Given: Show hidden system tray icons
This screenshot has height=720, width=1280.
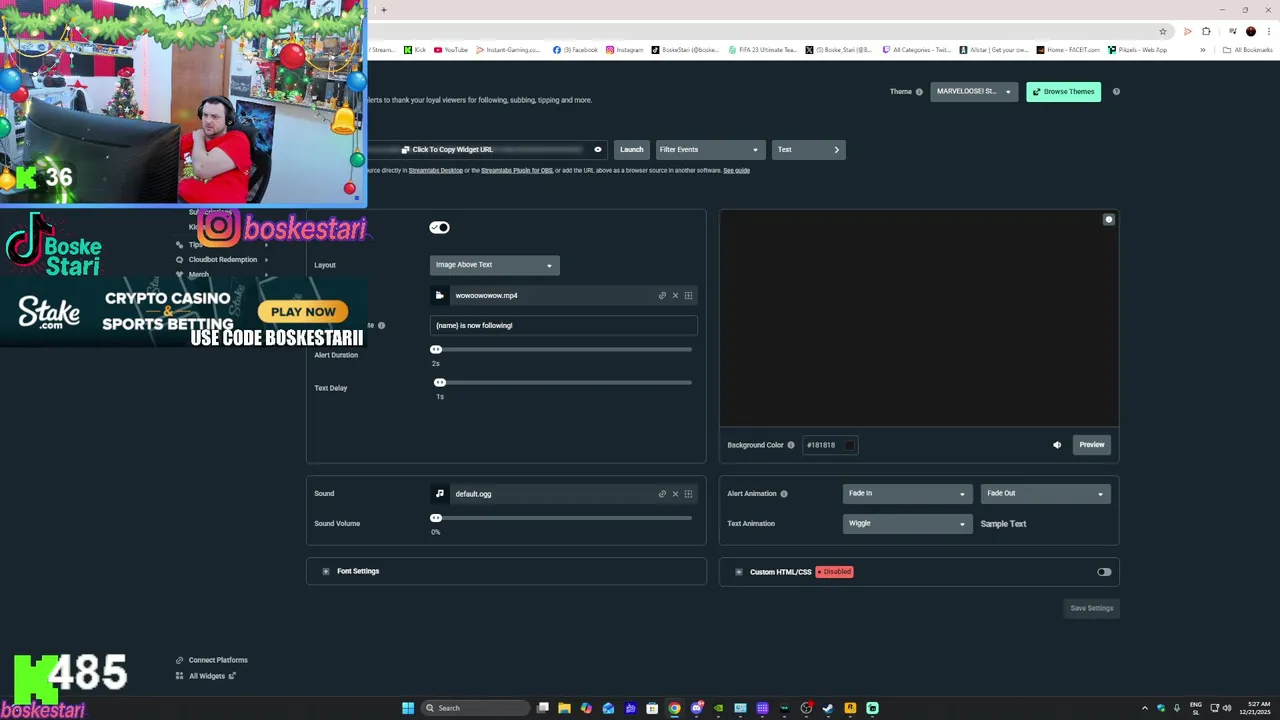Looking at the screenshot, I should coord(1145,708).
